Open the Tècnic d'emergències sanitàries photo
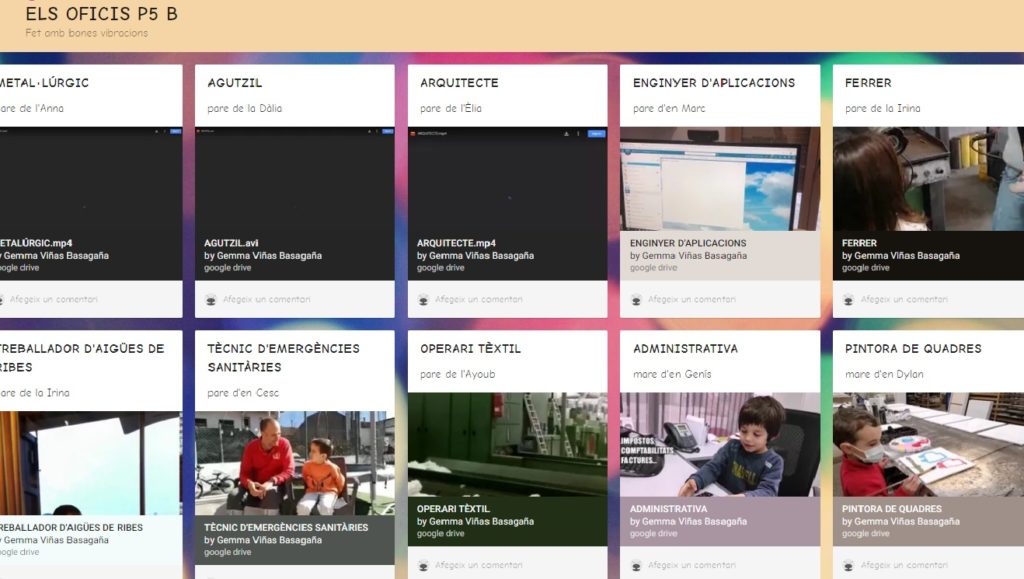This screenshot has height=579, width=1024. tap(295, 463)
